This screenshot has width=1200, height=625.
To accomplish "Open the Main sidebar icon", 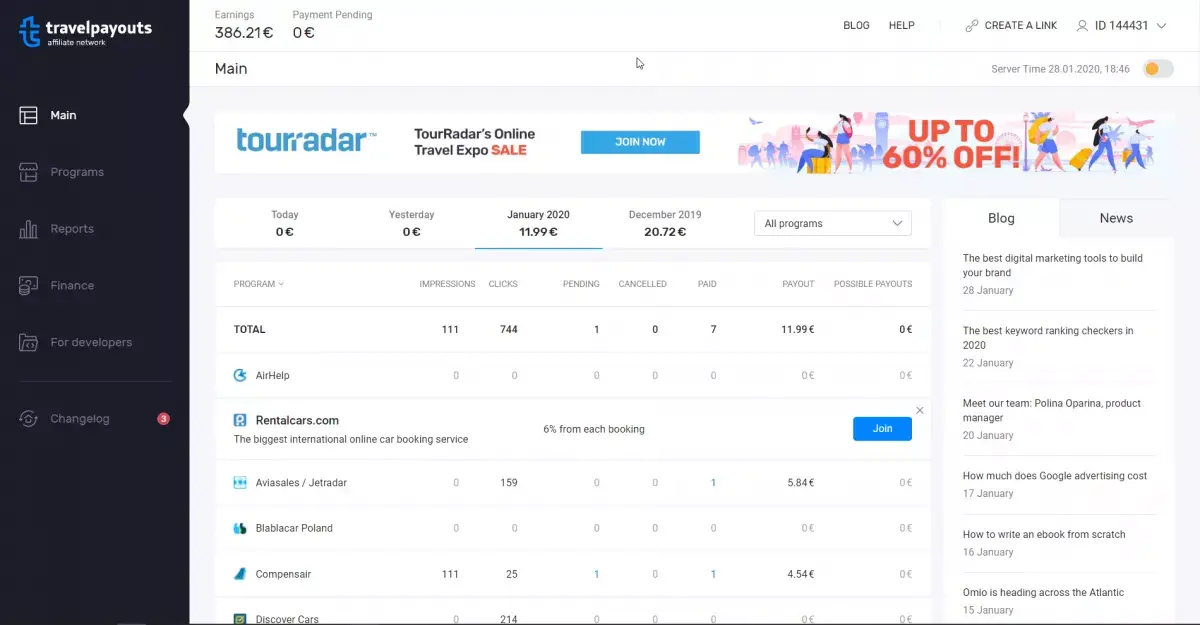I will click(x=29, y=115).
